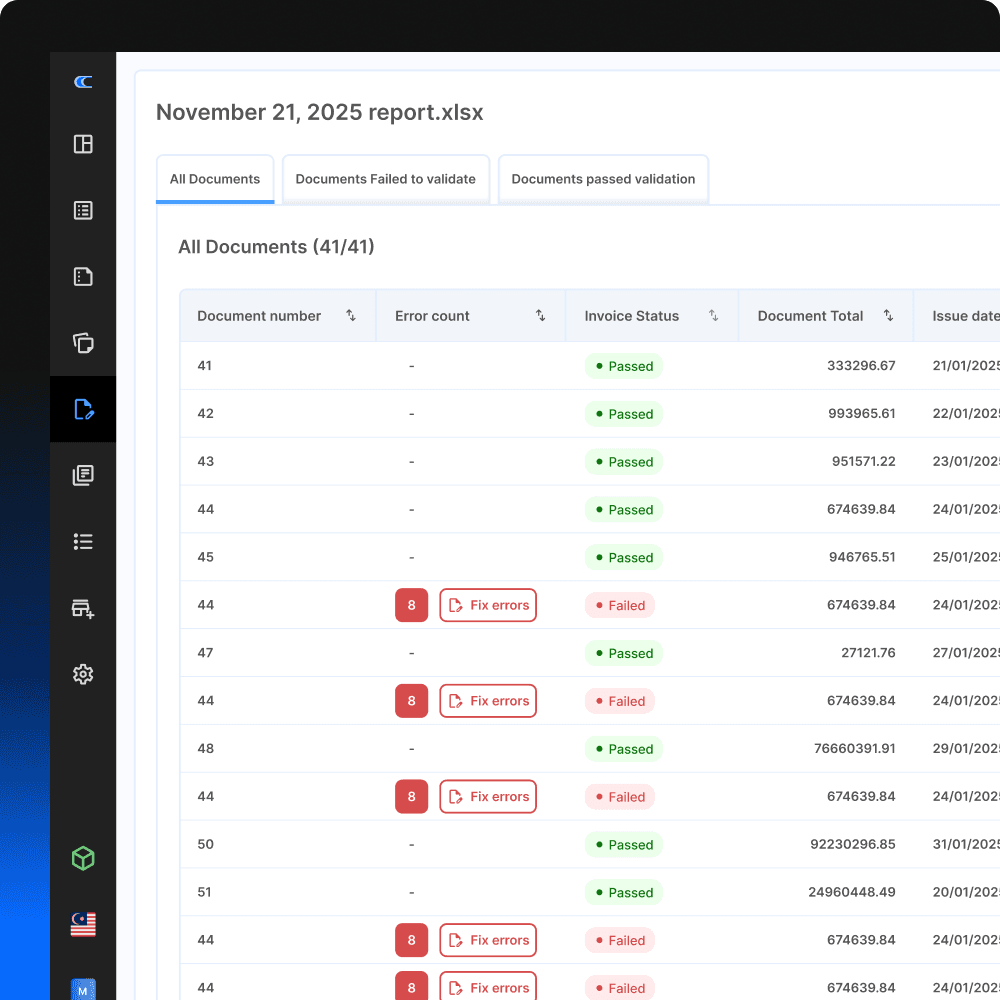Click the red error count badge showing 8
Image resolution: width=1000 pixels, height=1000 pixels.
point(411,605)
